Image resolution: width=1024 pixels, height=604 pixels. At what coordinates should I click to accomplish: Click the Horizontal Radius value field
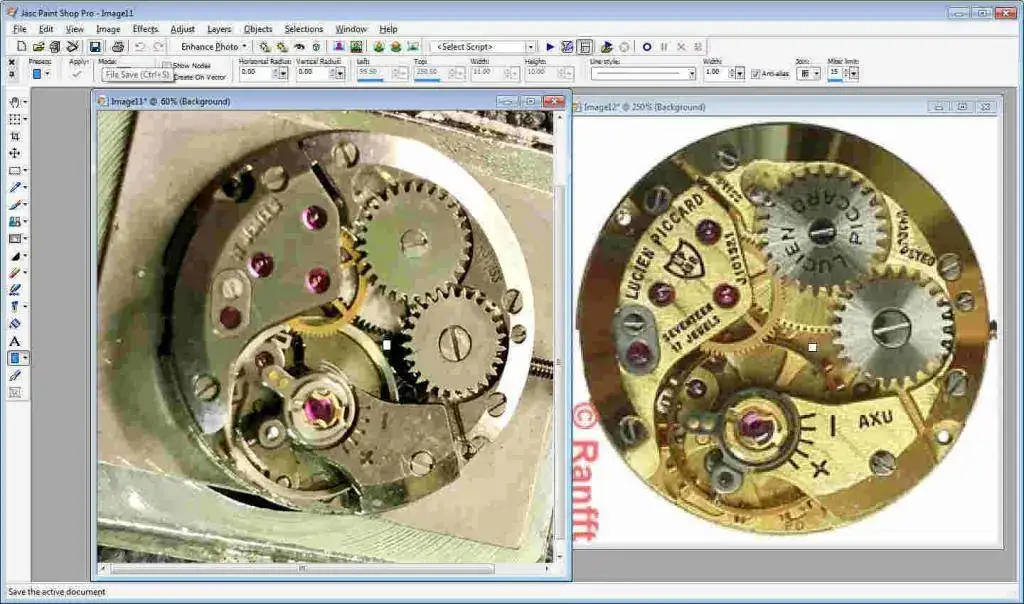[x=255, y=72]
